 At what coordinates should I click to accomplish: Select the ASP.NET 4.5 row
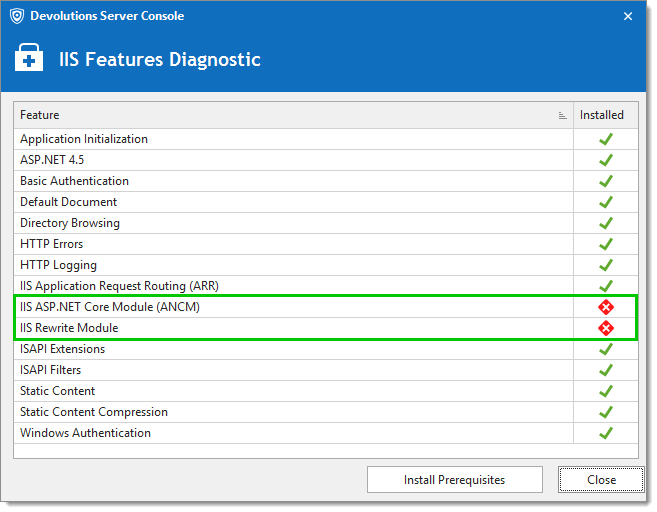point(326,160)
